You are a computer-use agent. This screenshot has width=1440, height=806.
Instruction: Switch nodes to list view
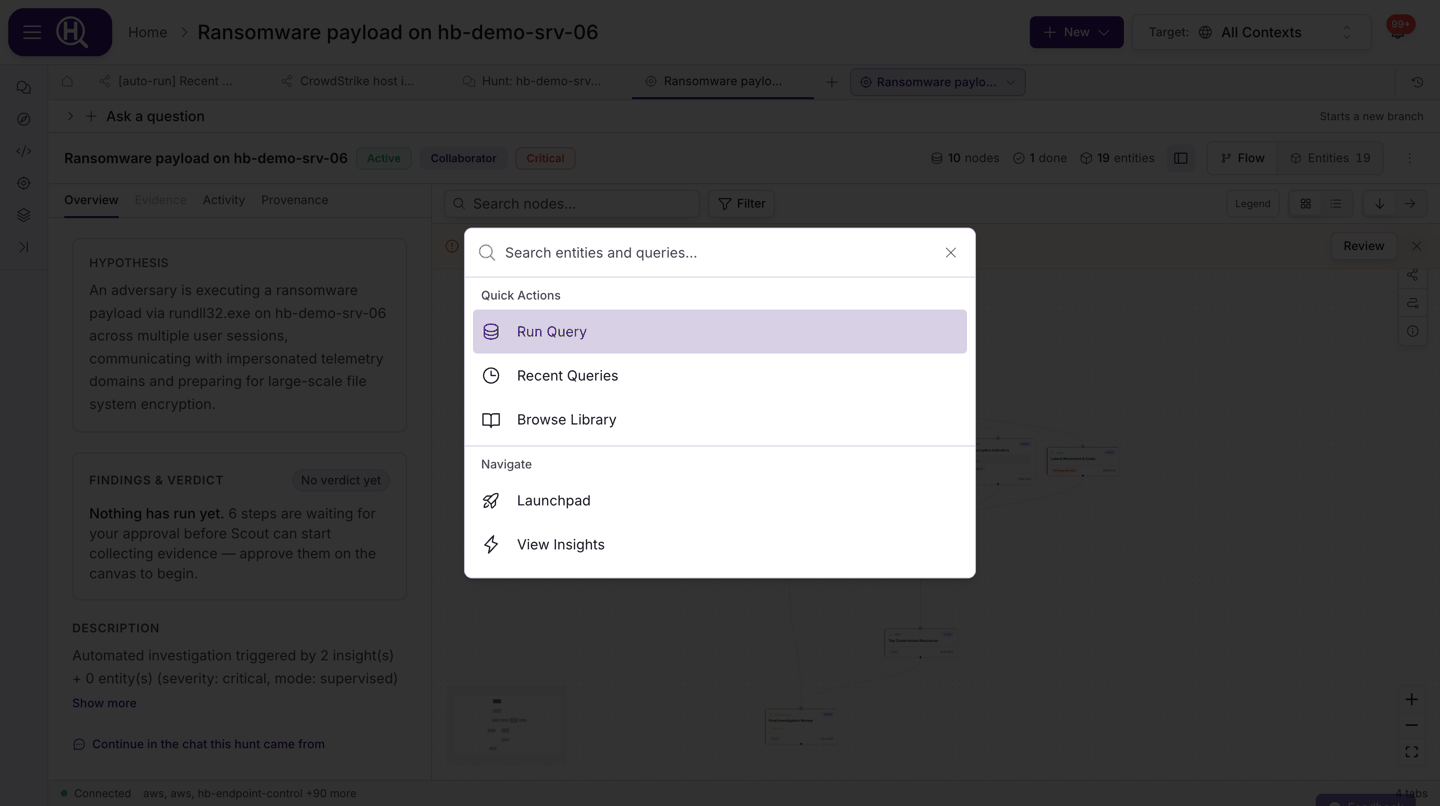[x=1336, y=204]
